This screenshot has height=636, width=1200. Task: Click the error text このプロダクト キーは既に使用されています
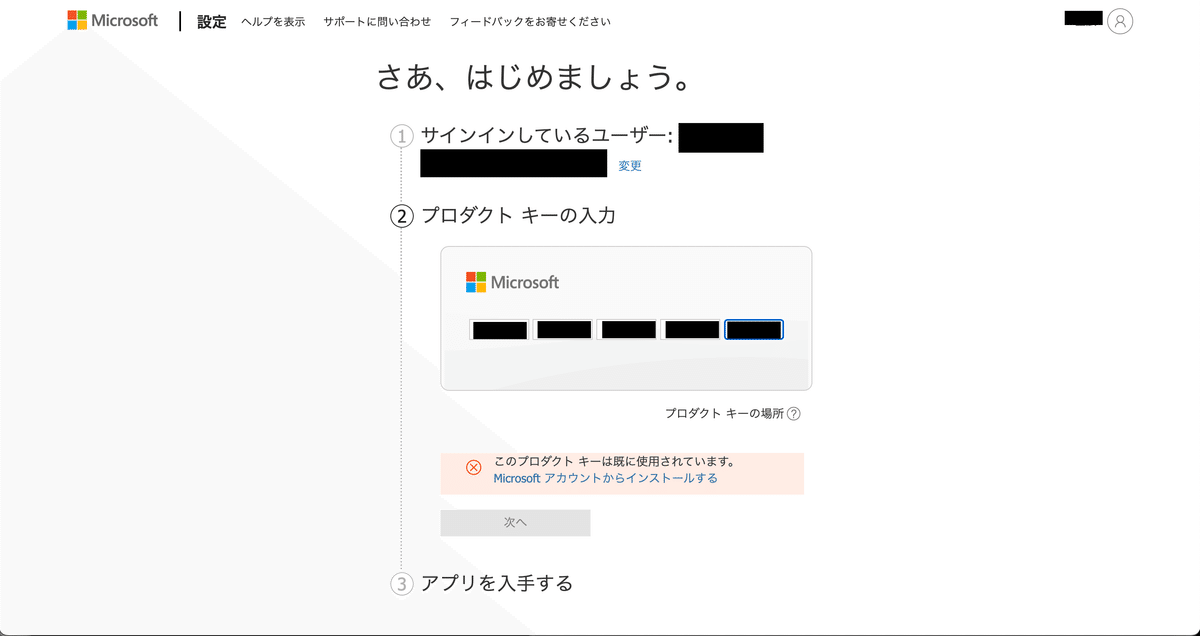(615, 462)
